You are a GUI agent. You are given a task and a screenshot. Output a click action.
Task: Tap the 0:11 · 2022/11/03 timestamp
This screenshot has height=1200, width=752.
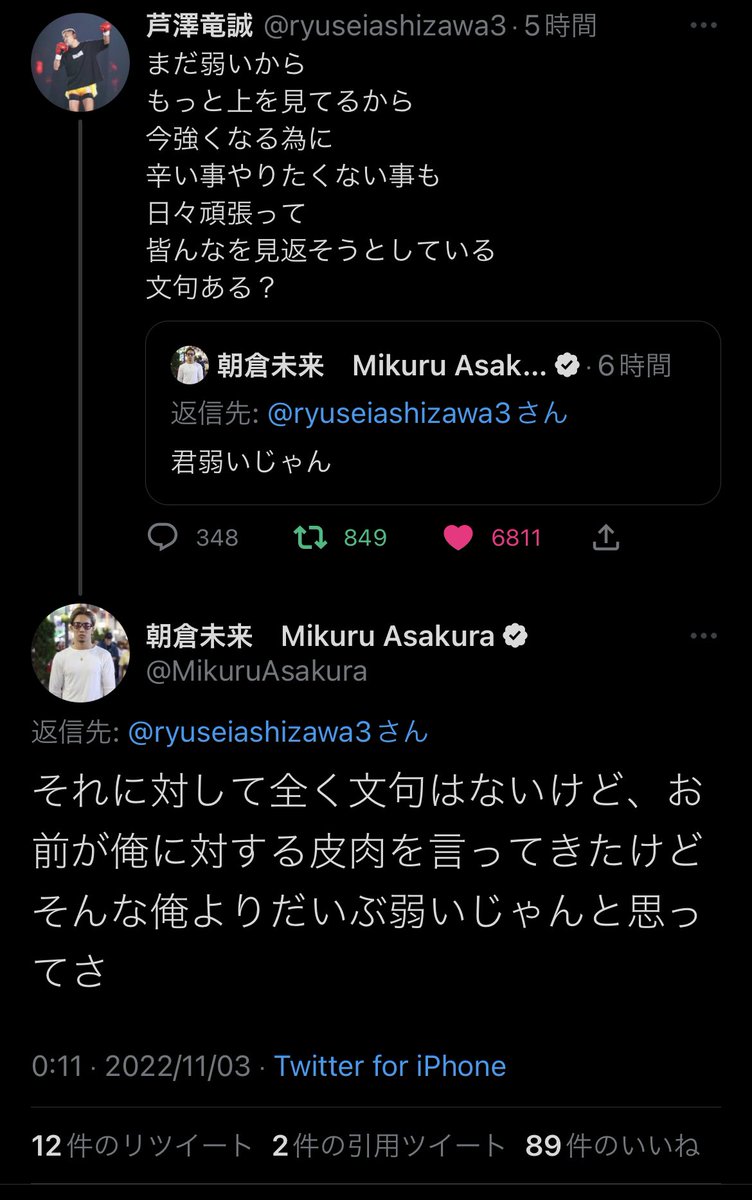[x=140, y=1066]
